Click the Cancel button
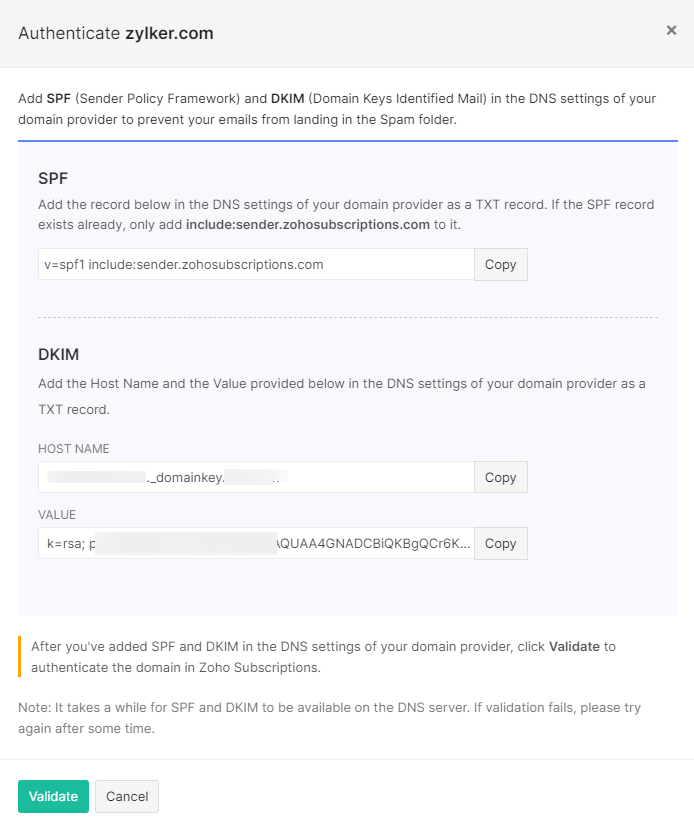 [126, 796]
